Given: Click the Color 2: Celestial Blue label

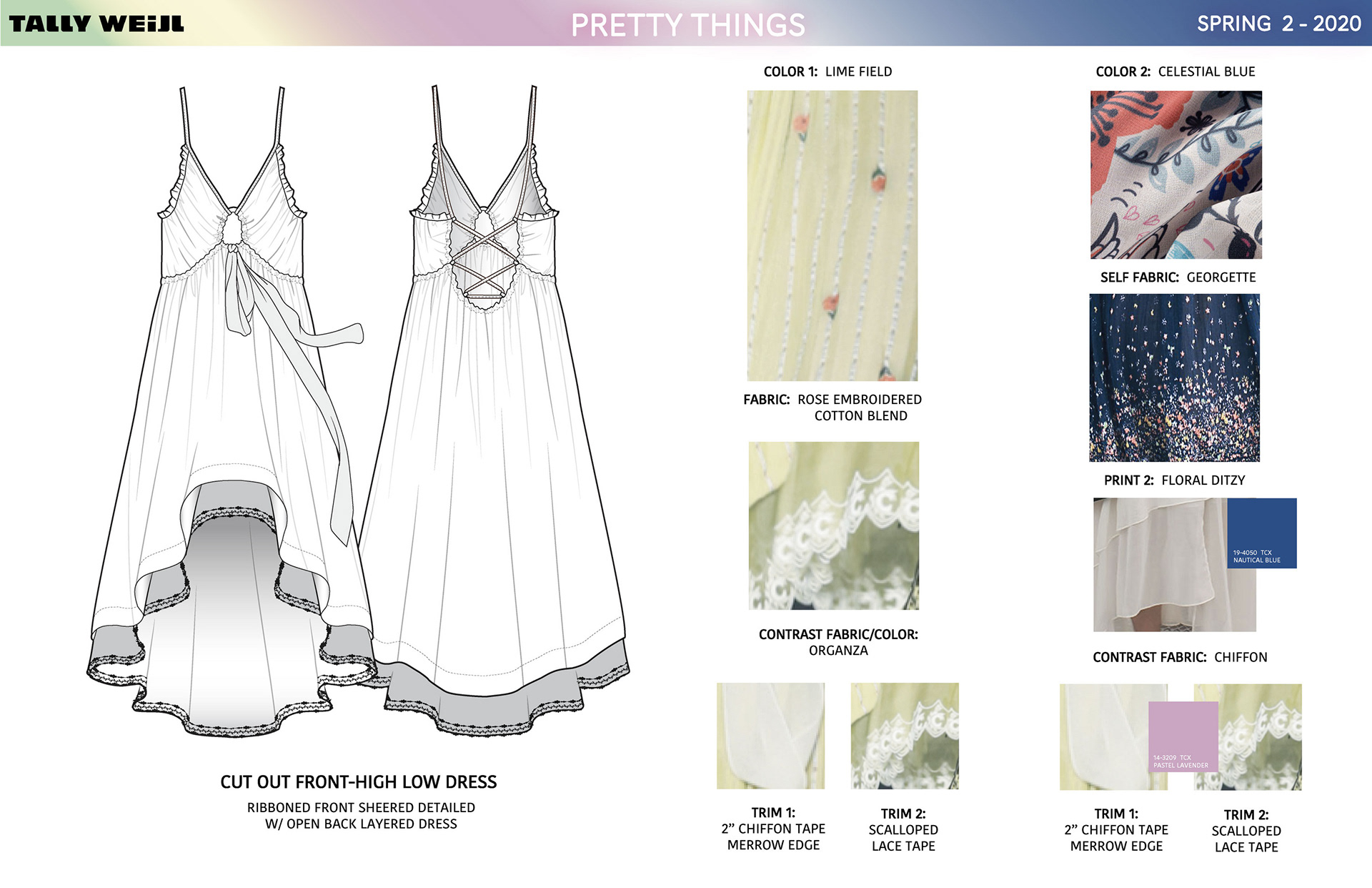Looking at the screenshot, I should click(1175, 71).
